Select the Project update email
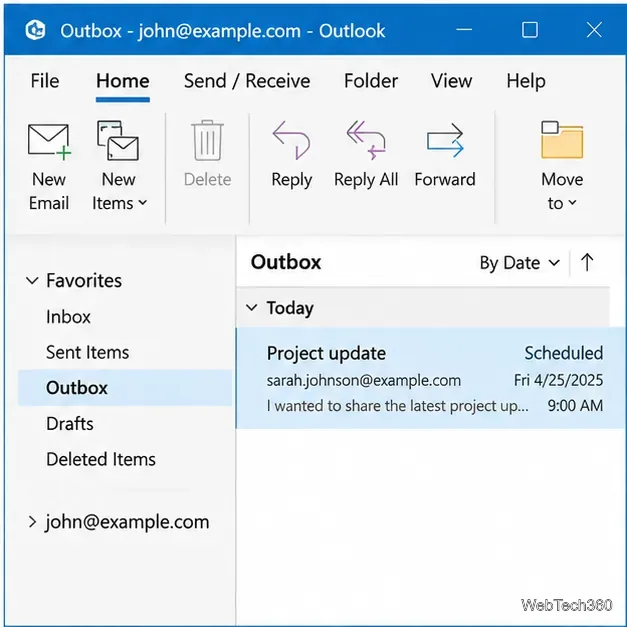The width and height of the screenshot is (627, 627). coord(431,378)
